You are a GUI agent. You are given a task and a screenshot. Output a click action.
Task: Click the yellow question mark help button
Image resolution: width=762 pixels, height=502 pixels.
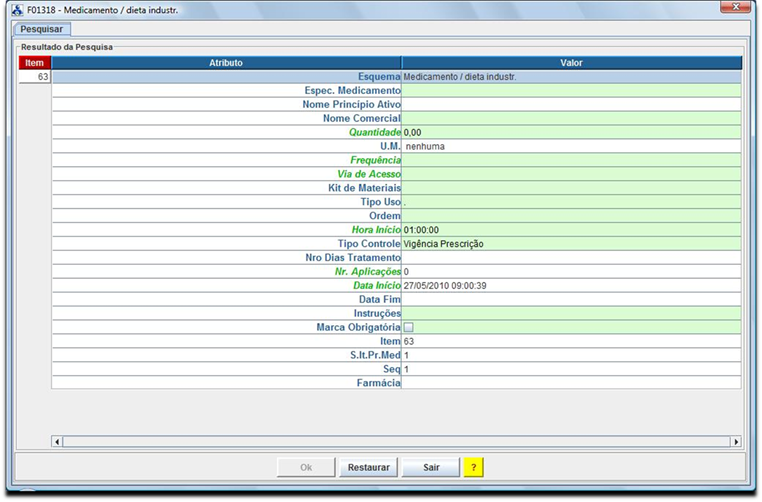pyautogui.click(x=473, y=467)
